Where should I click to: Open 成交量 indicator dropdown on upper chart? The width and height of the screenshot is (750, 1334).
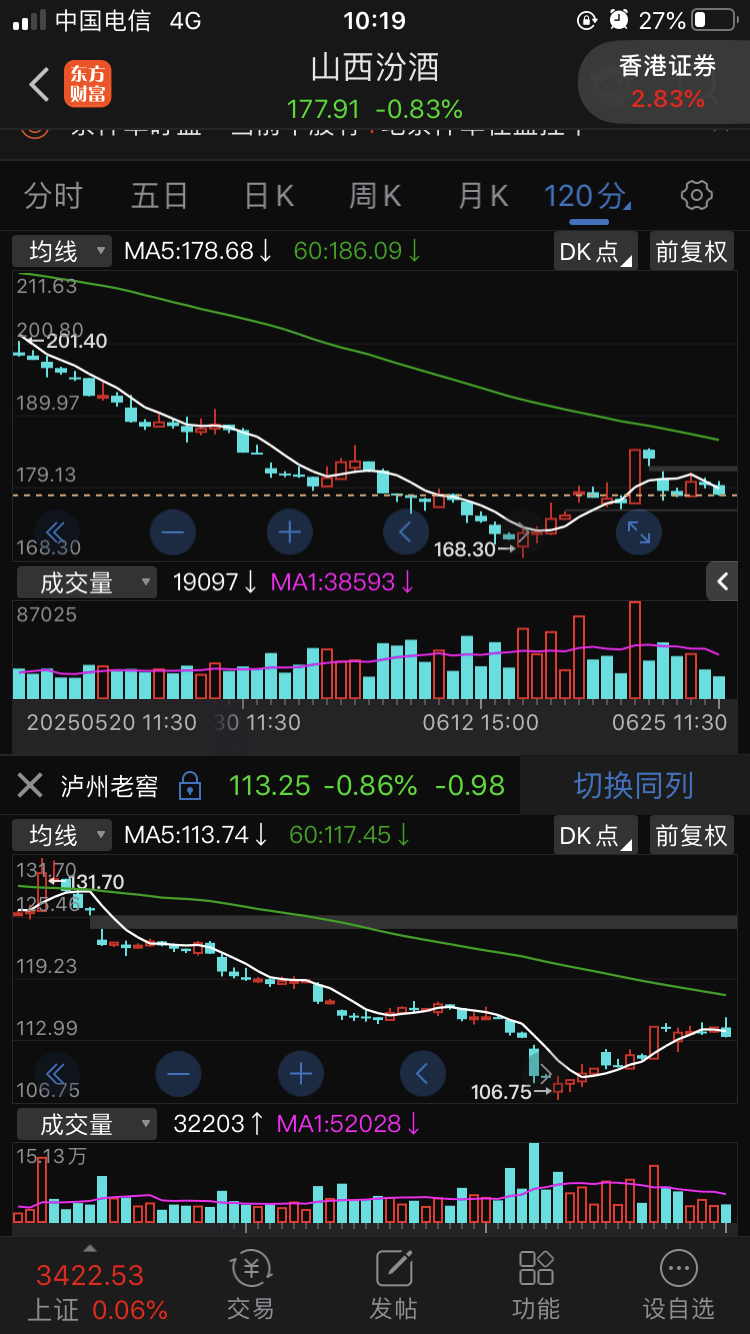(x=87, y=582)
